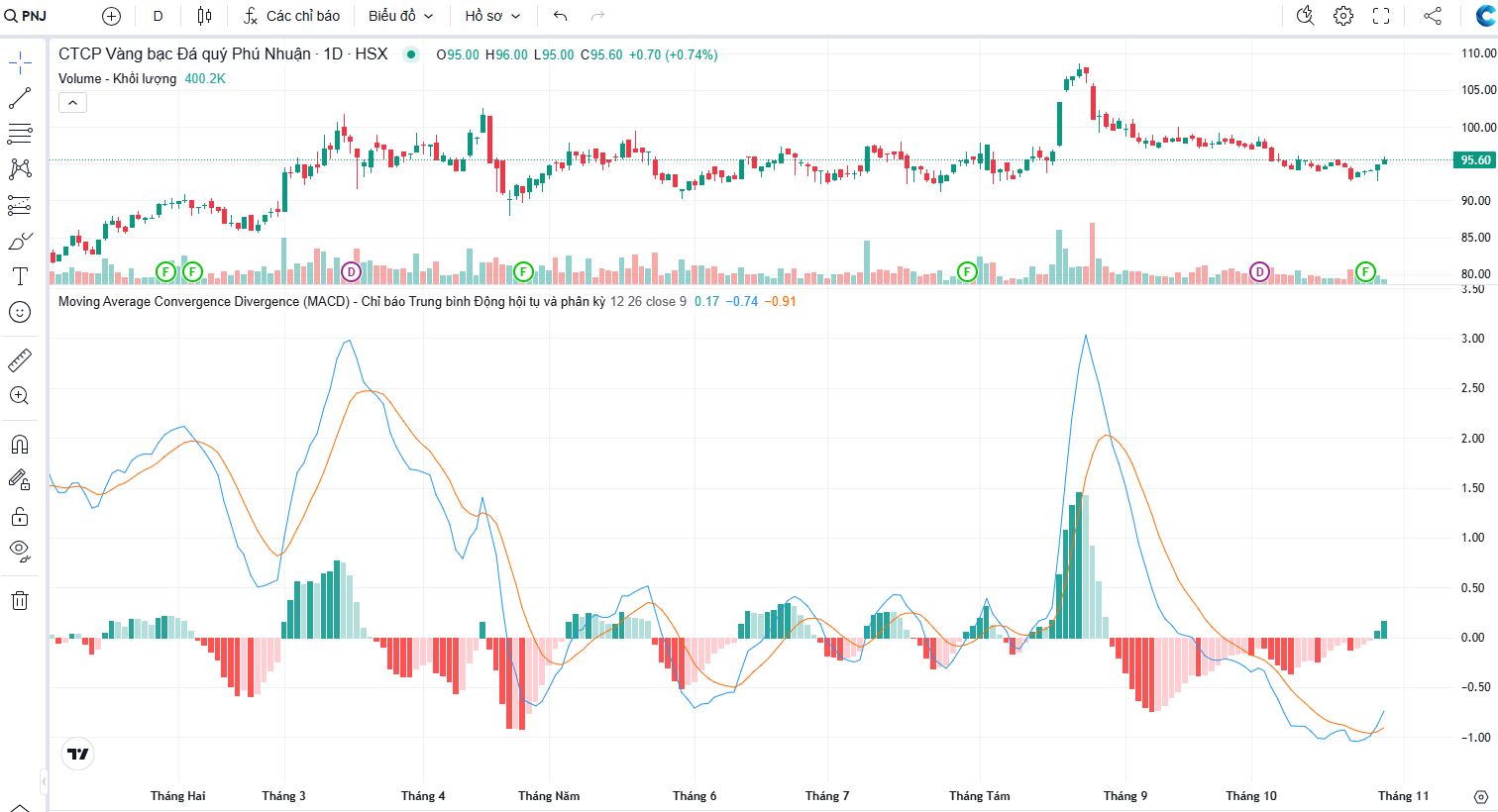The image size is (1498, 812).
Task: Click the volume value 400.2K
Action: [205, 78]
